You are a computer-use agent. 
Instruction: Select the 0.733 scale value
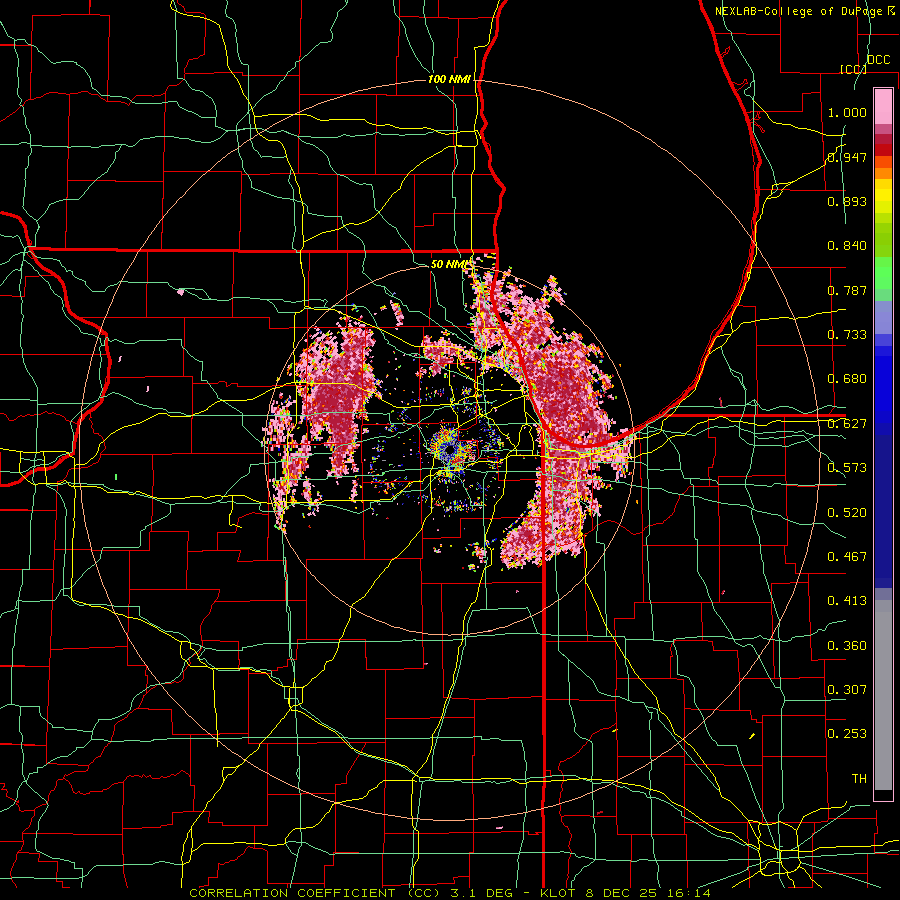[x=847, y=335]
